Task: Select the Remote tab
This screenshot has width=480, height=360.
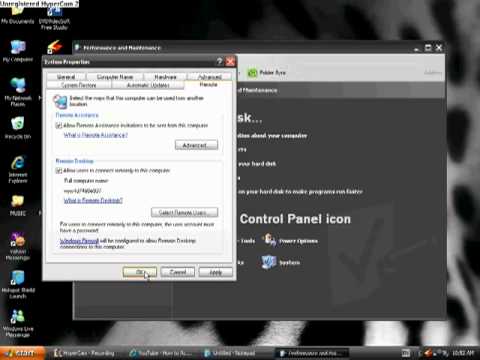Action: click(208, 85)
